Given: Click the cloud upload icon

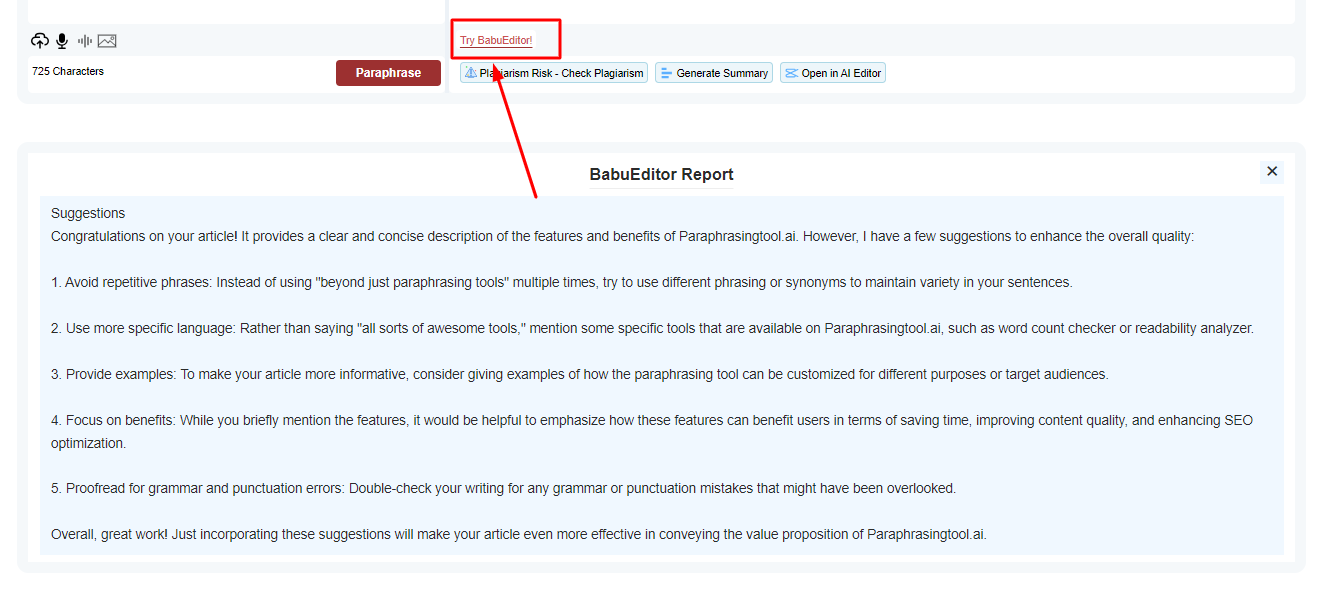Looking at the screenshot, I should click(40, 41).
